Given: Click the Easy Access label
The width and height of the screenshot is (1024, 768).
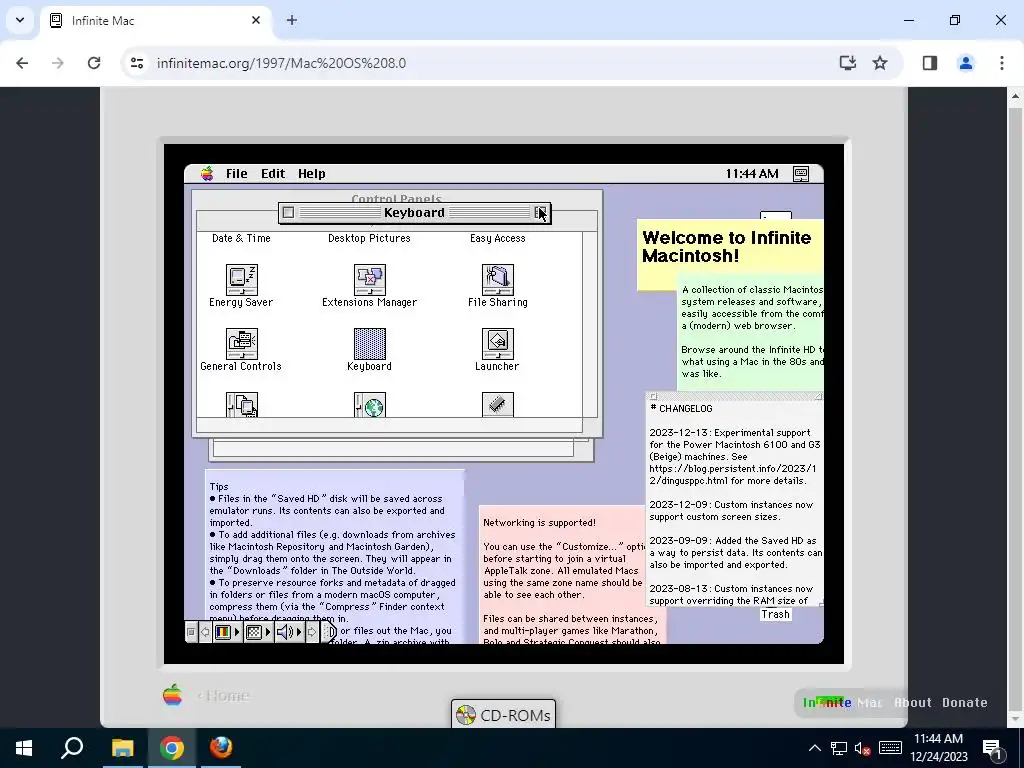Looking at the screenshot, I should click(x=498, y=238).
